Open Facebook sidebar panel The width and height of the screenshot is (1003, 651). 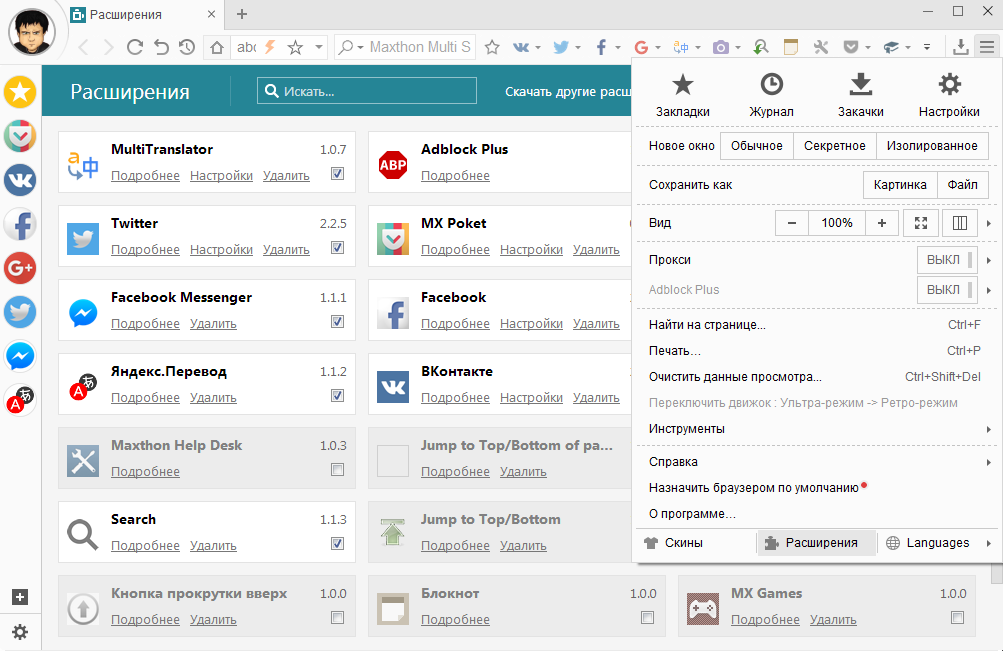20,224
